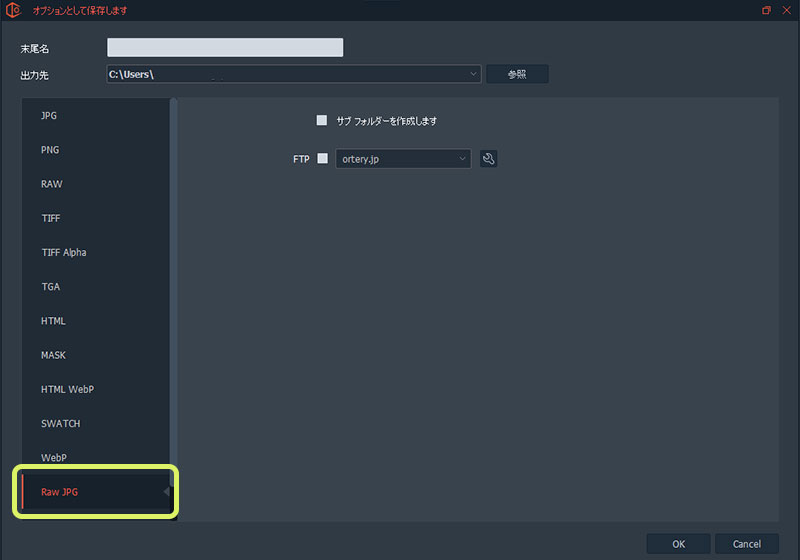Choose the TIFF Alpha format
Image resolution: width=800 pixels, height=560 pixels.
[x=63, y=252]
